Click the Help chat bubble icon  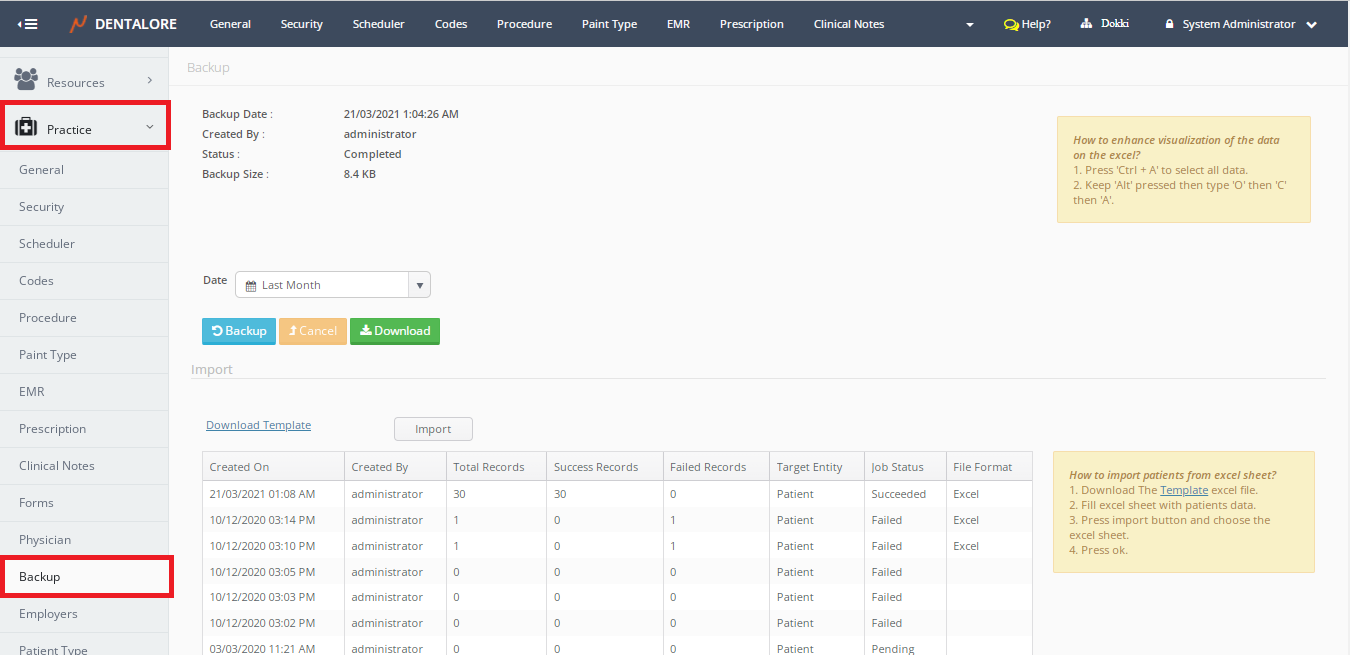[1011, 24]
